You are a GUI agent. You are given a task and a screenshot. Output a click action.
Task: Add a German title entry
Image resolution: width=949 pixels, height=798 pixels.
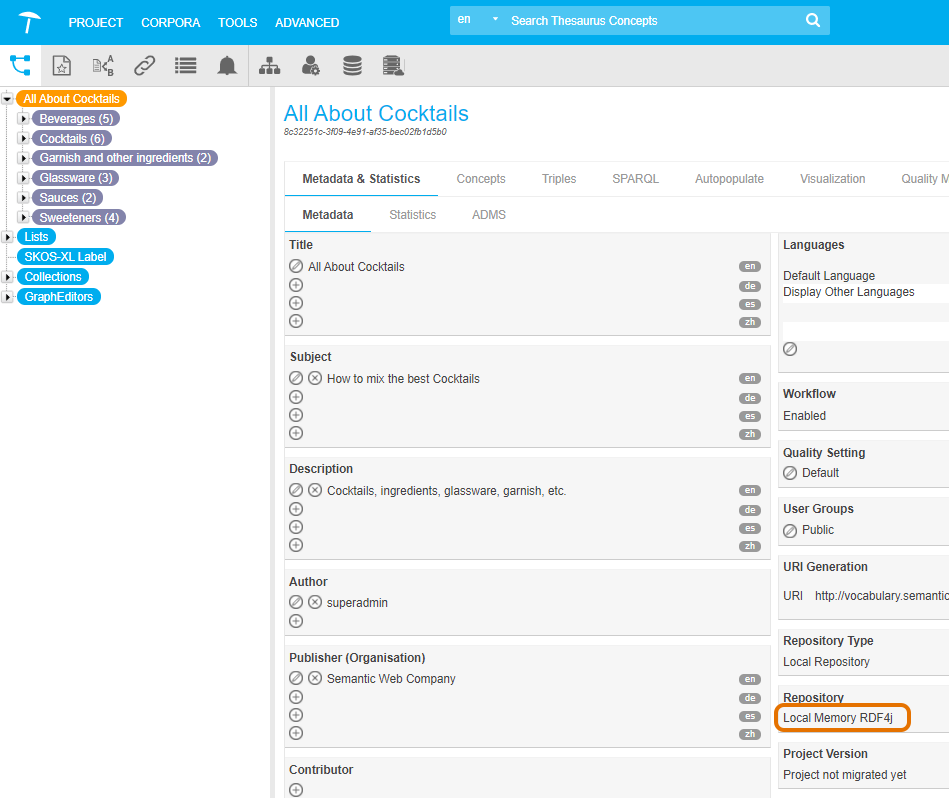tap(296, 285)
